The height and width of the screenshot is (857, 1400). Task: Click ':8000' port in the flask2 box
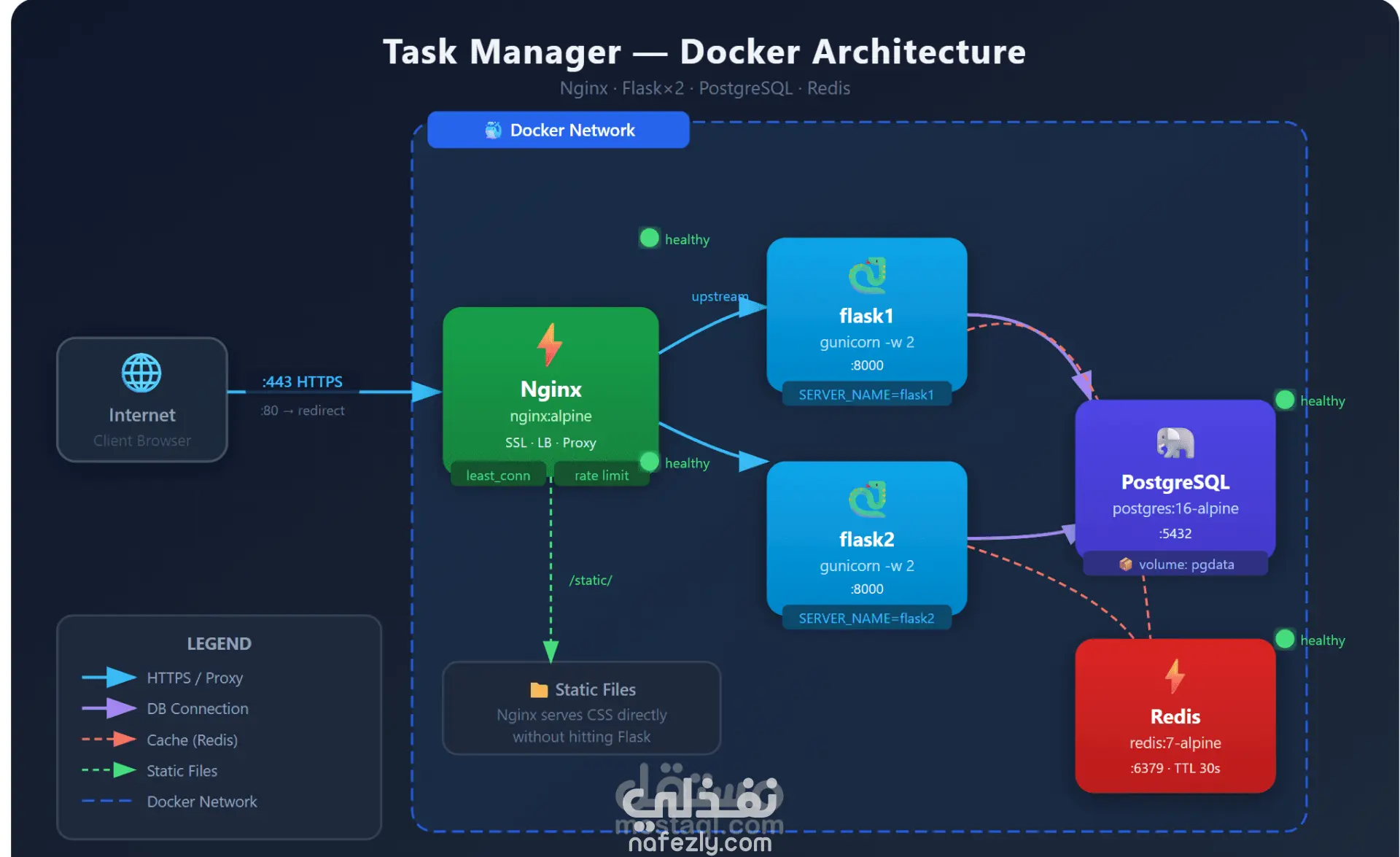866,589
